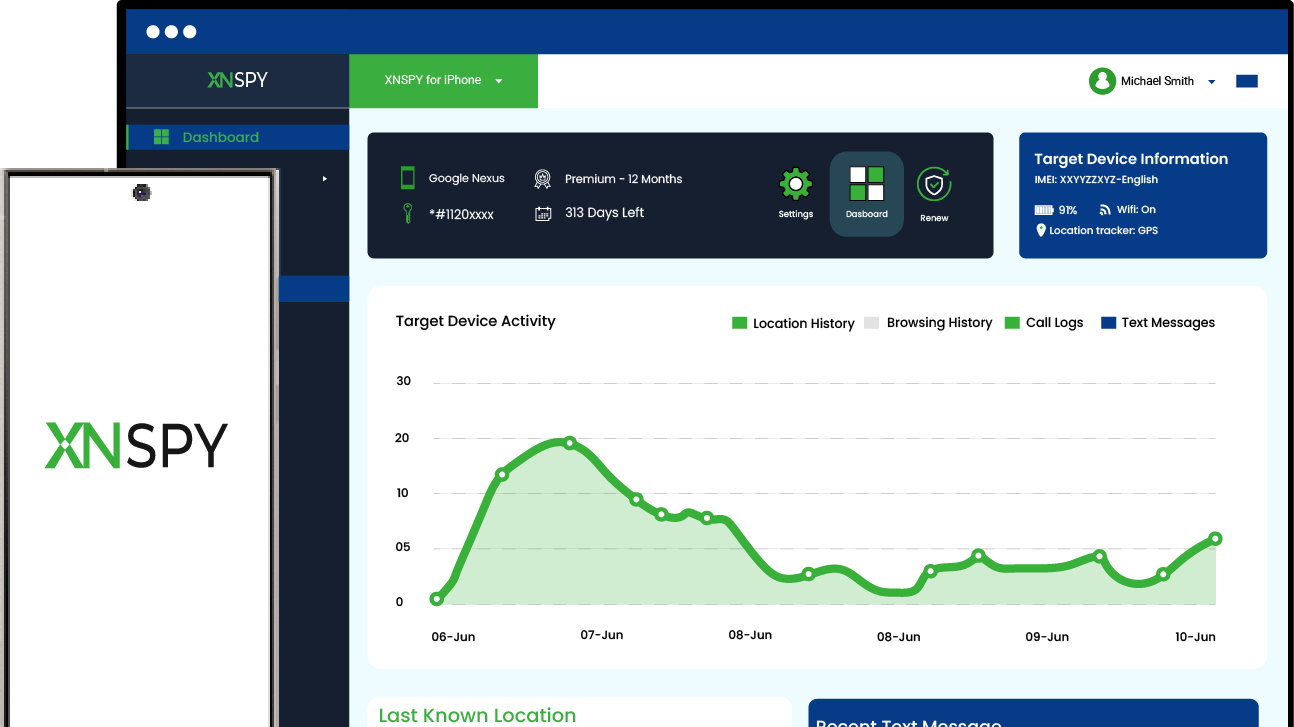Click the Settings label under the gear

(x=796, y=214)
